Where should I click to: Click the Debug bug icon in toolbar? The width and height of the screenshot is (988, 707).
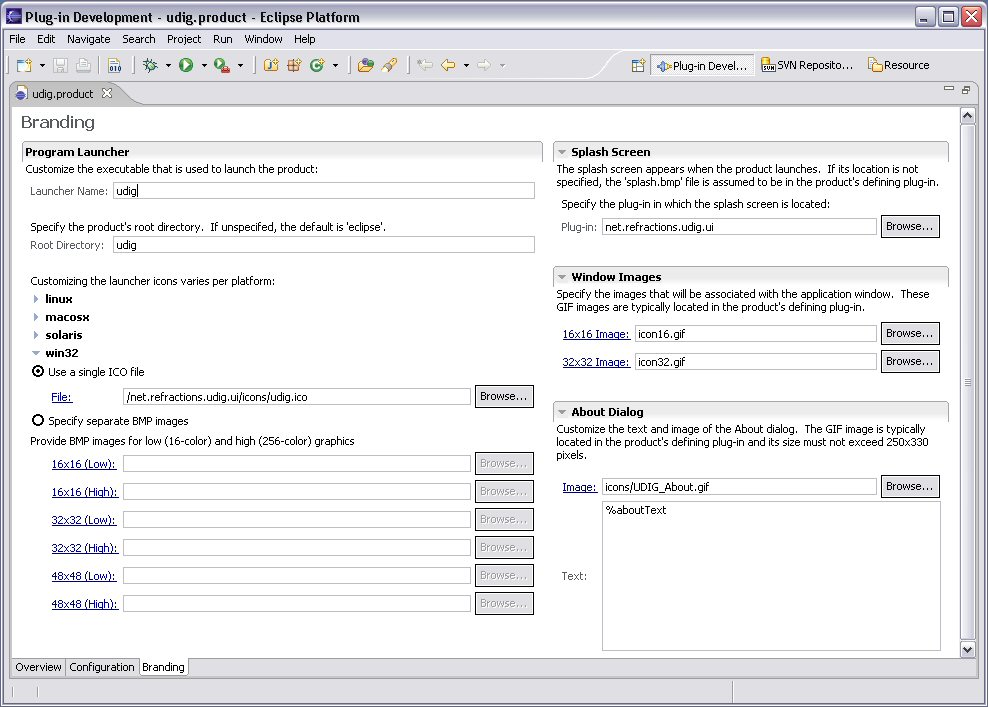[x=150, y=66]
